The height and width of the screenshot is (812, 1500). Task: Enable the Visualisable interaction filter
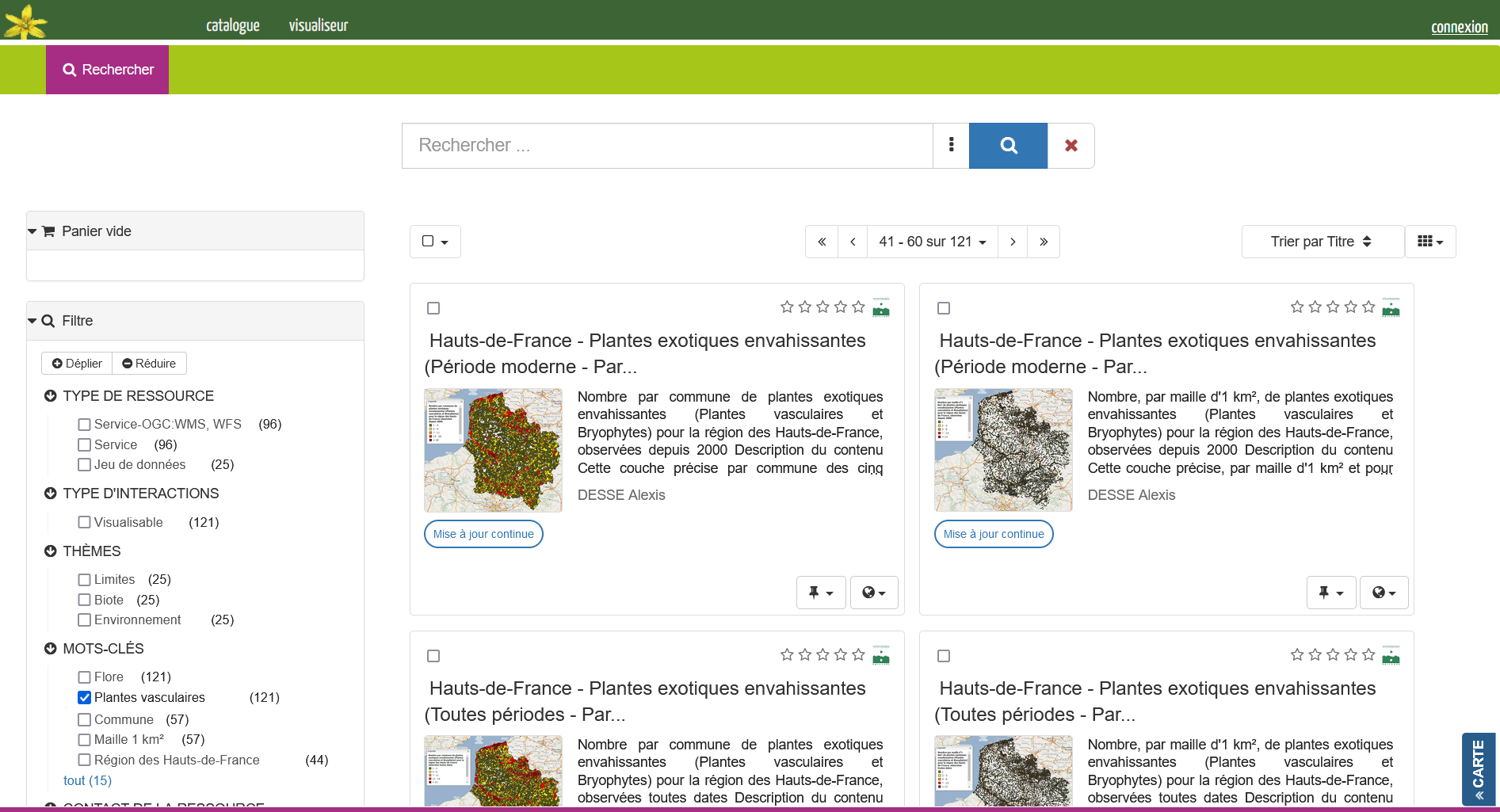coord(84,521)
